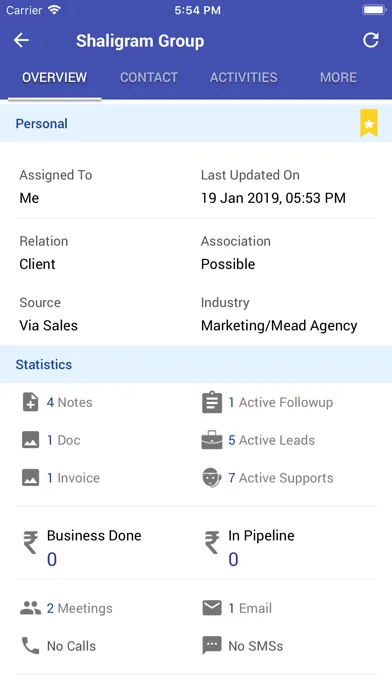The height and width of the screenshot is (696, 392).
Task: Toggle the yellow star favorite bookmark
Action: 369,123
